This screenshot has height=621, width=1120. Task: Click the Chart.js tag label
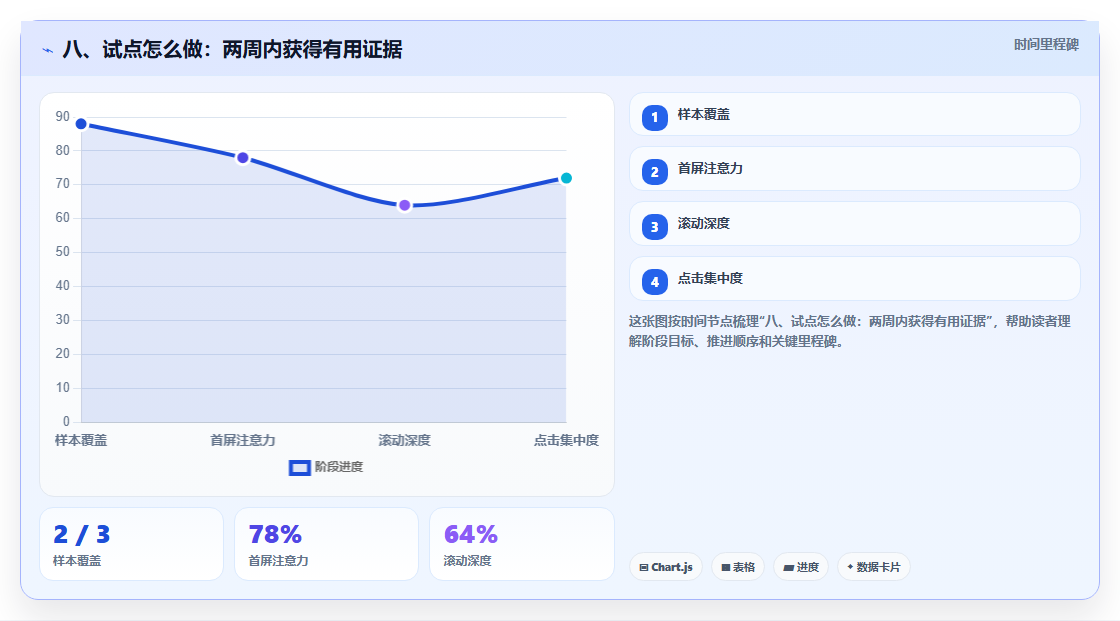click(x=671, y=567)
